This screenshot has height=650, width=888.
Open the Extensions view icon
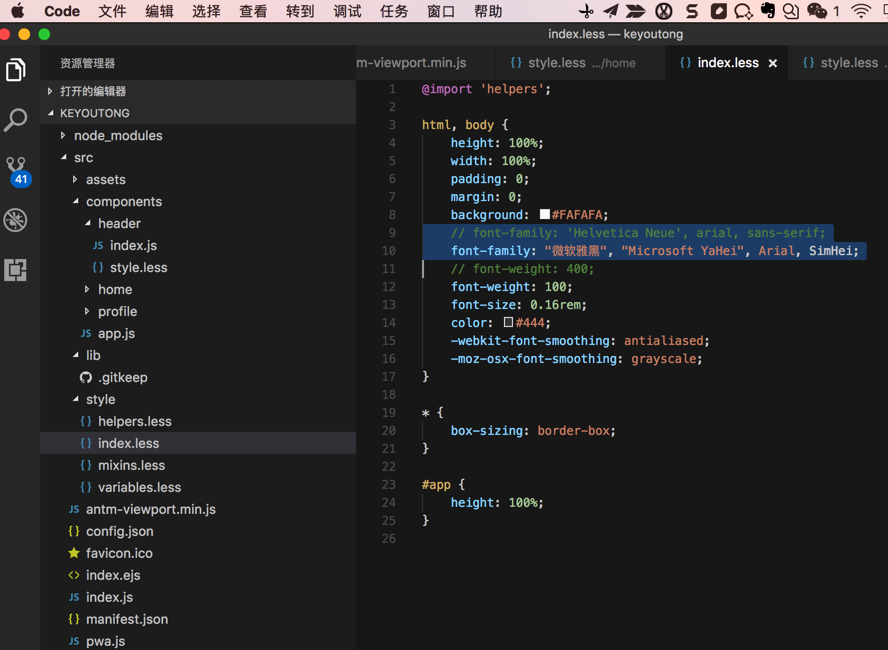[16, 270]
